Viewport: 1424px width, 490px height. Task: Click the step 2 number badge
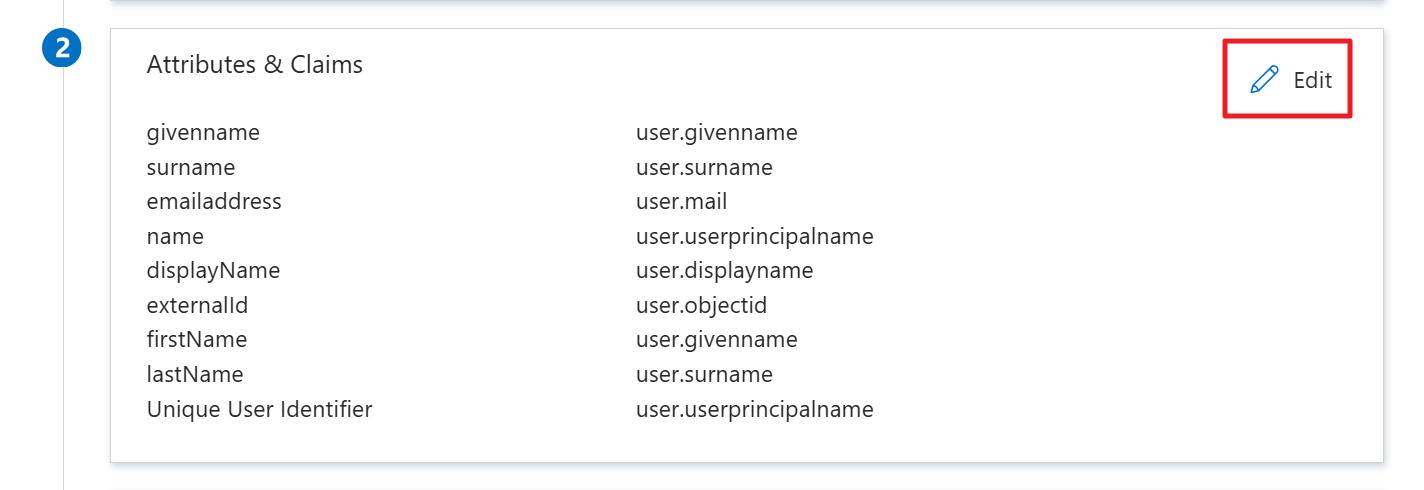(x=62, y=50)
